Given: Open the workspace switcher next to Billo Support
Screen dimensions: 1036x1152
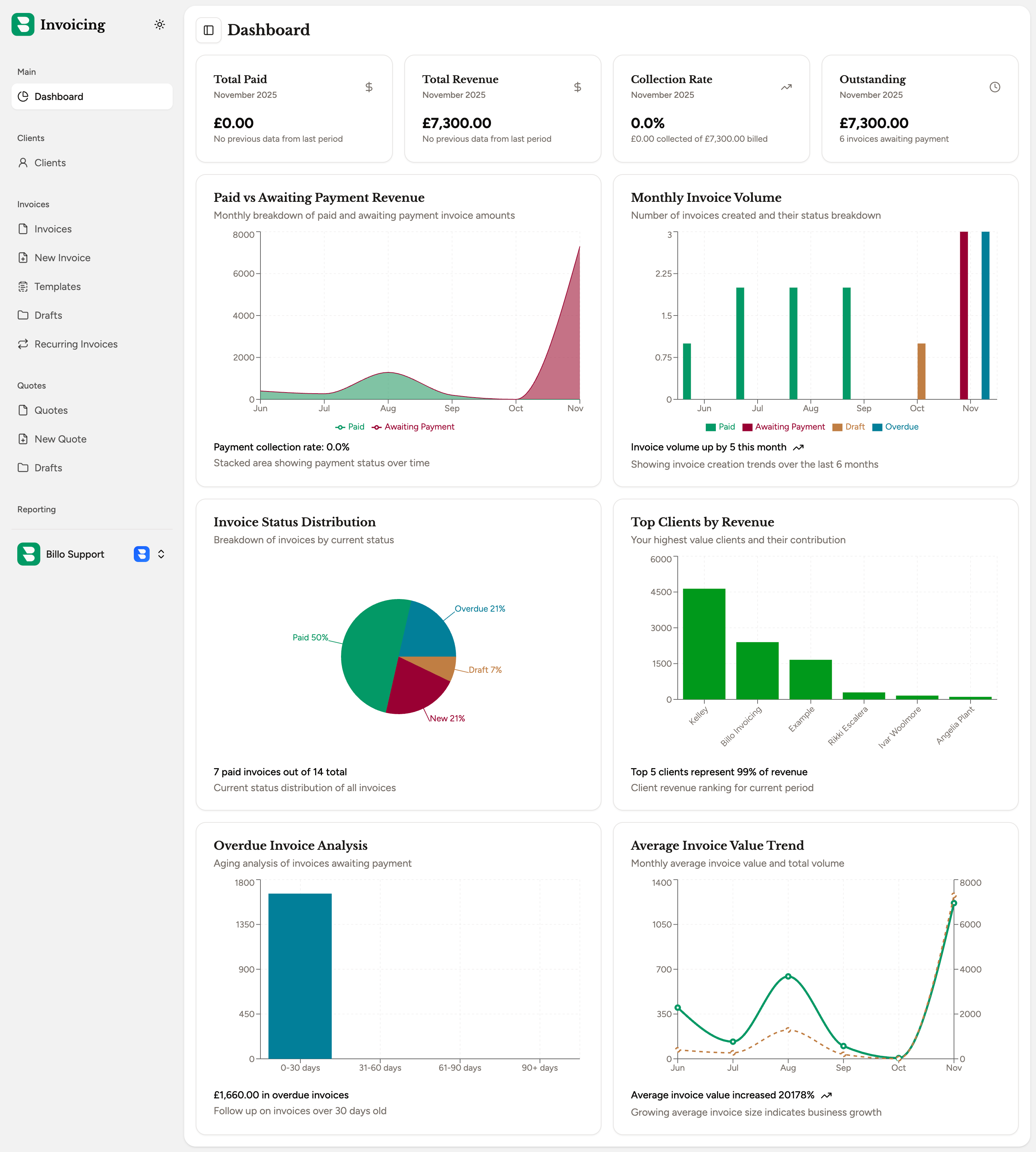Looking at the screenshot, I should 161,554.
